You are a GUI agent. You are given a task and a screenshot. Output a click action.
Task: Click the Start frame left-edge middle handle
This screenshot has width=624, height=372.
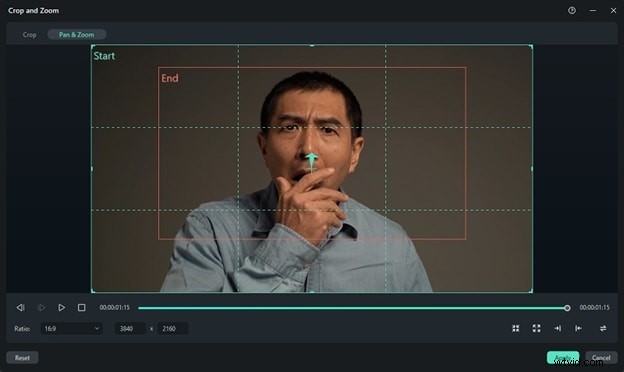point(92,169)
